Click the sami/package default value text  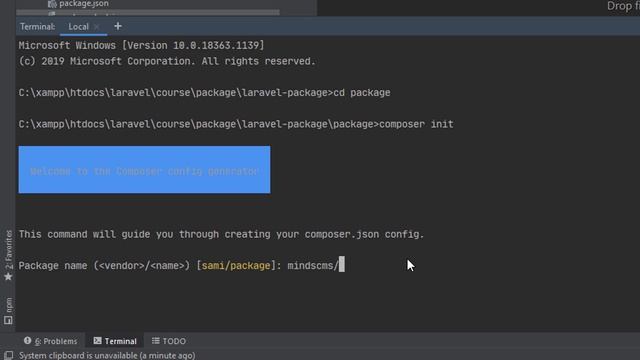click(x=236, y=266)
